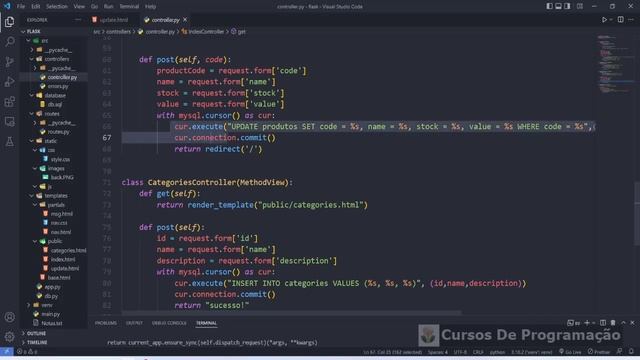Switch to the PROBLEMS panel tab

106,323
